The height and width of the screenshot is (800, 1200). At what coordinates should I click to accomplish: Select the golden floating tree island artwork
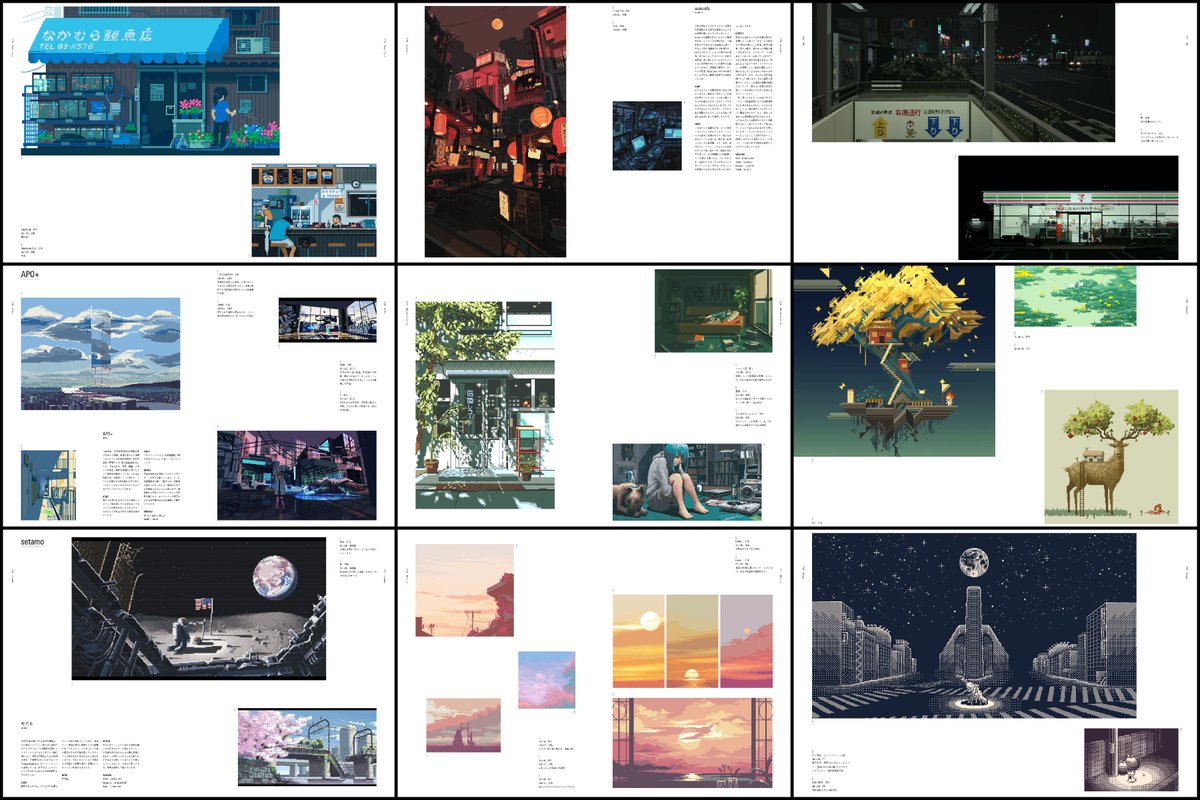pyautogui.click(x=895, y=361)
